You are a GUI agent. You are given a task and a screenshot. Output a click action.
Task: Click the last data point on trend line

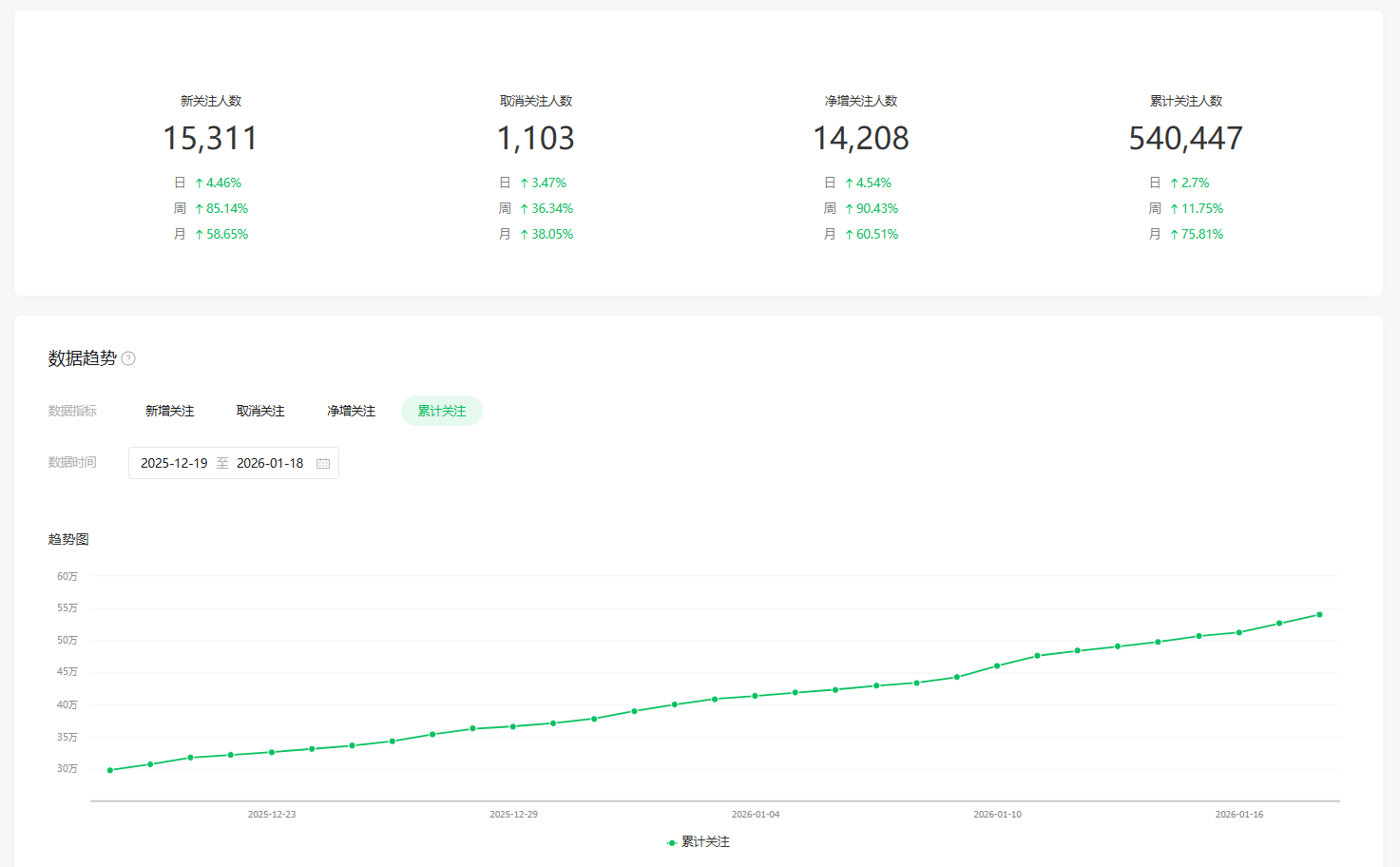tap(1319, 614)
